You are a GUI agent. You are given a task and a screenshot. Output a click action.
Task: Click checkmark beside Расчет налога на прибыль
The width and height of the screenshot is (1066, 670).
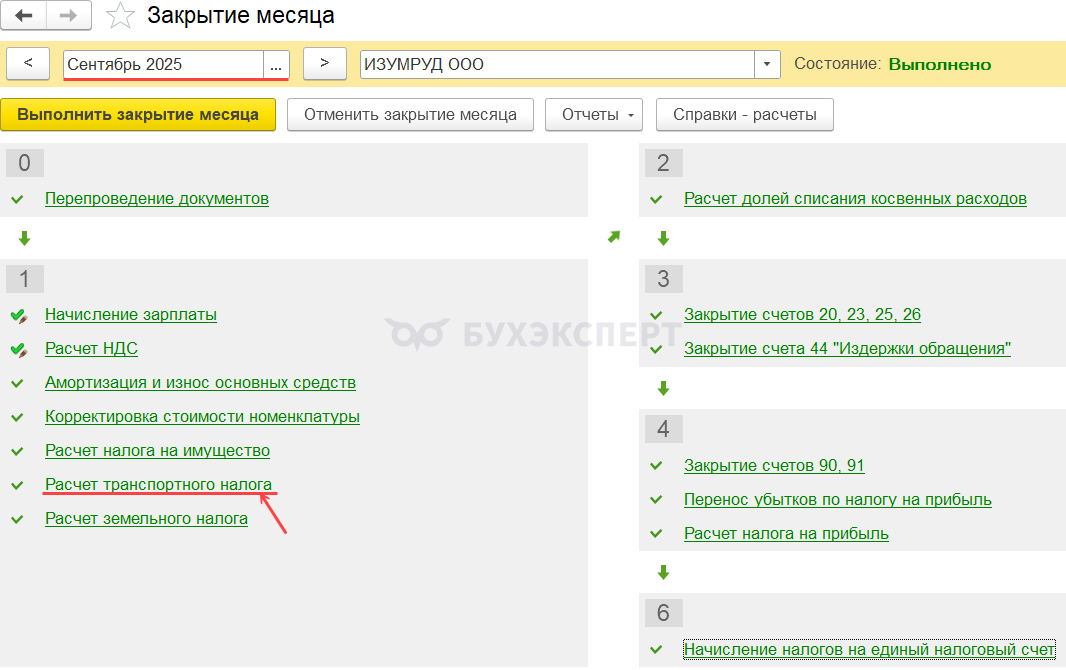[657, 533]
